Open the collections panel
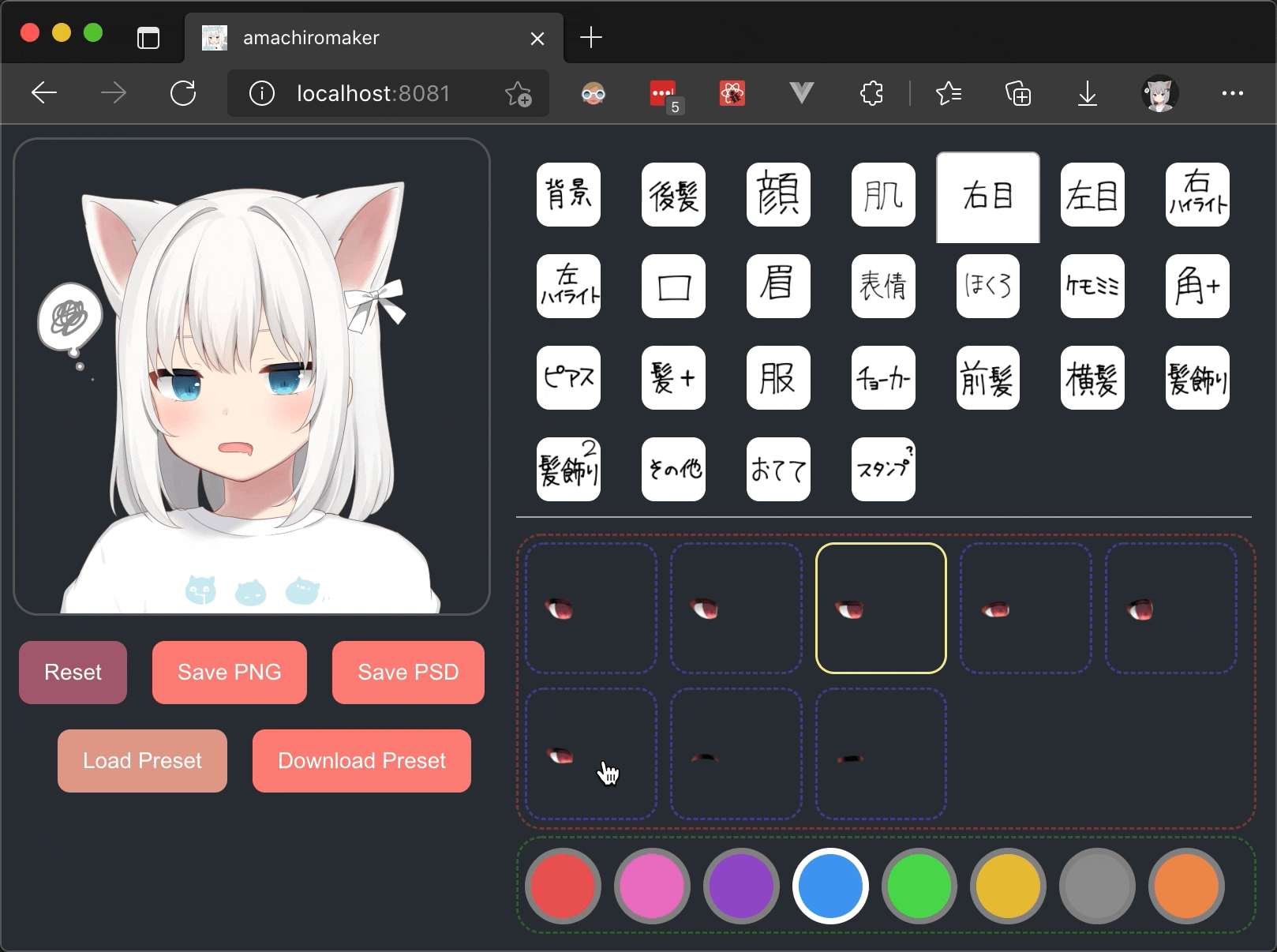Screen dimensions: 1277x952 tap(1018, 93)
